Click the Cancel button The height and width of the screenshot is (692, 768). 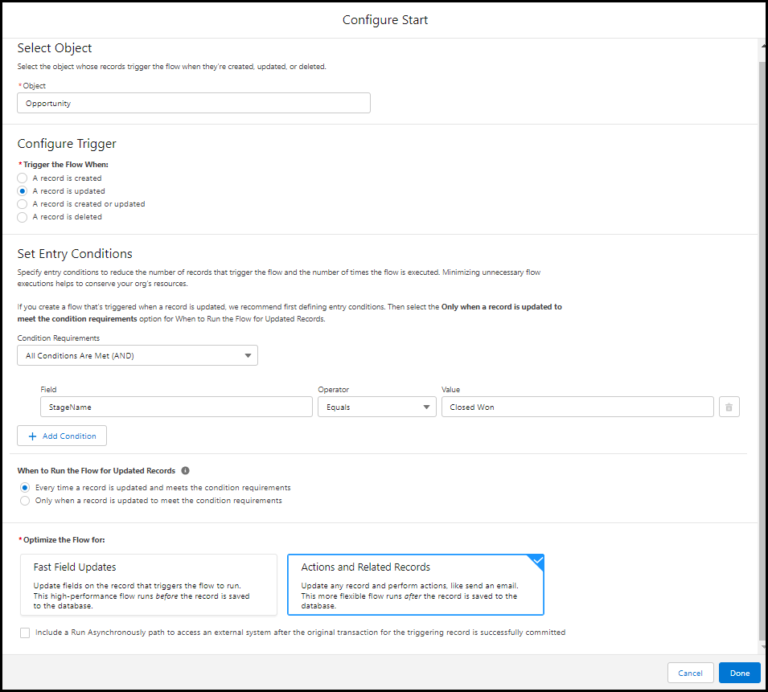pyautogui.click(x=690, y=673)
